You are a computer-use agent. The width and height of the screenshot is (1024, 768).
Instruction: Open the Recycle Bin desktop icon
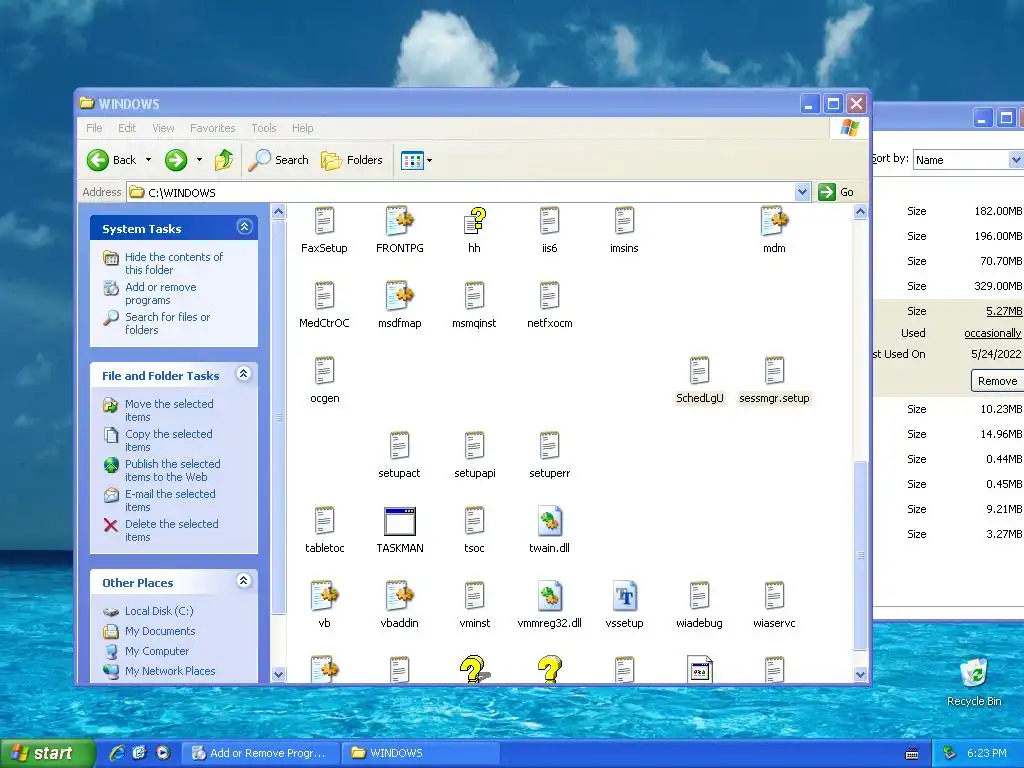[x=974, y=682]
